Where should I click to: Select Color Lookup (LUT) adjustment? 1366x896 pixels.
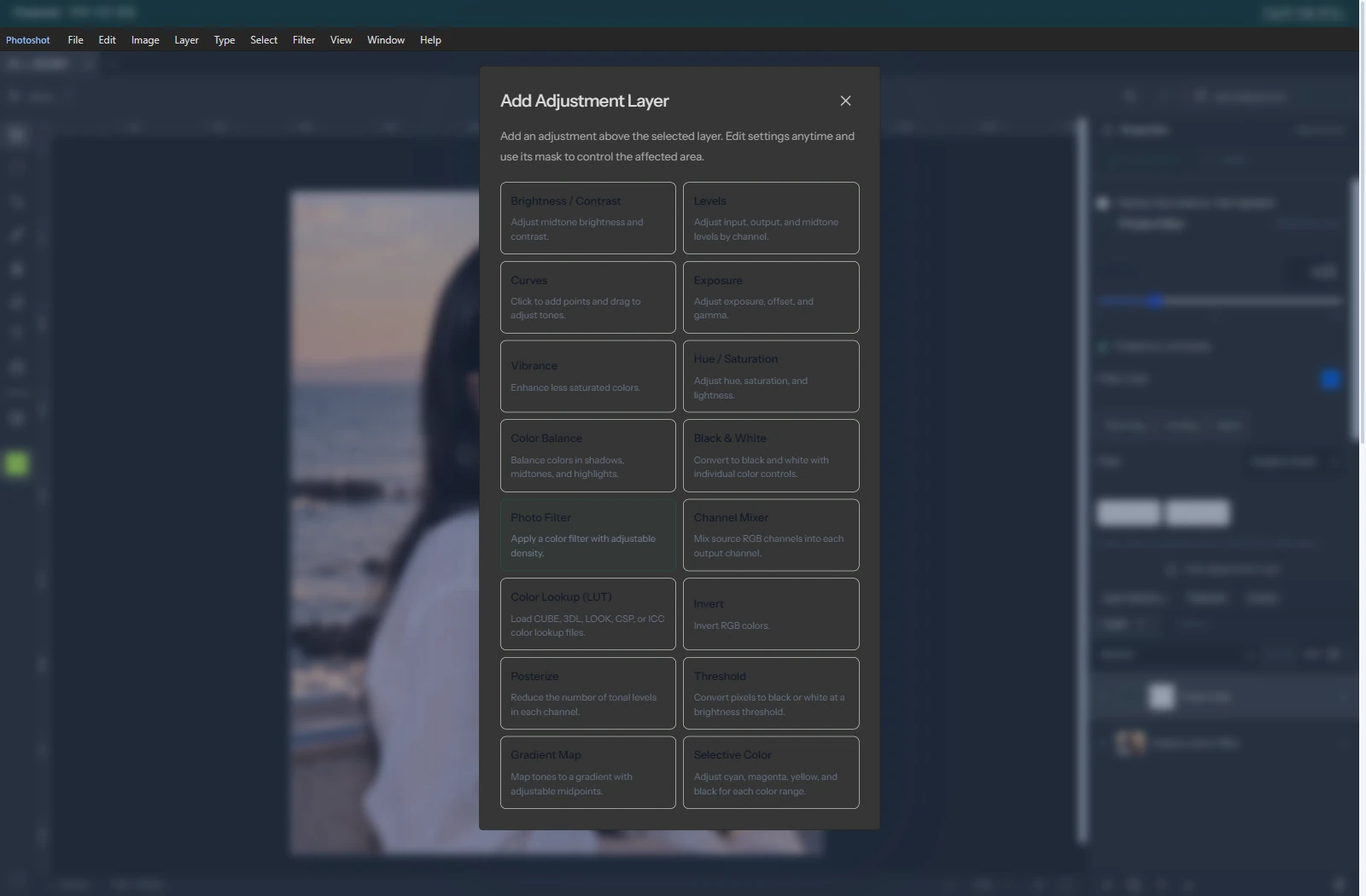587,614
